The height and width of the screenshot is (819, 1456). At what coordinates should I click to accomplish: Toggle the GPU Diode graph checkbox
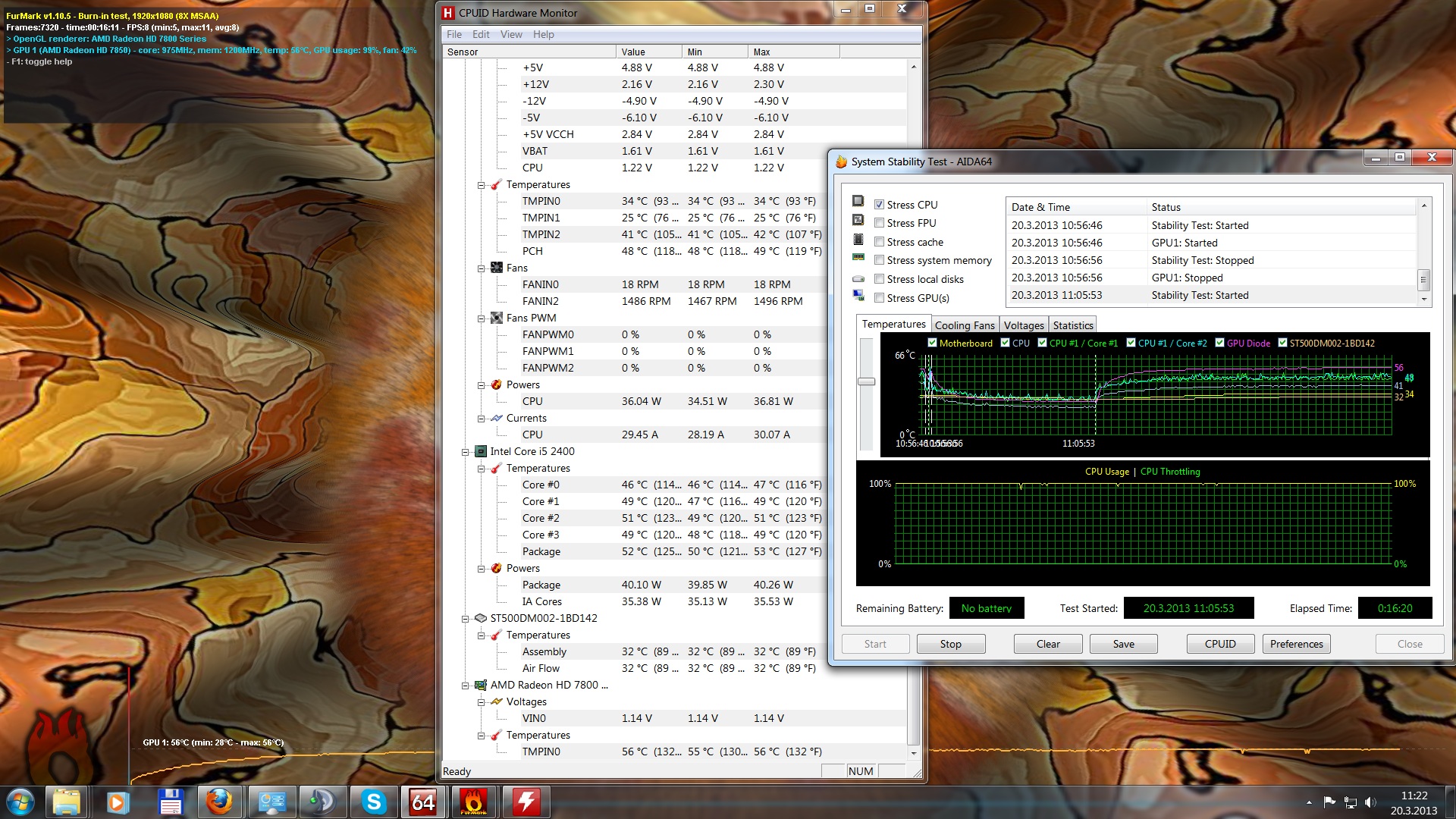tap(1219, 343)
